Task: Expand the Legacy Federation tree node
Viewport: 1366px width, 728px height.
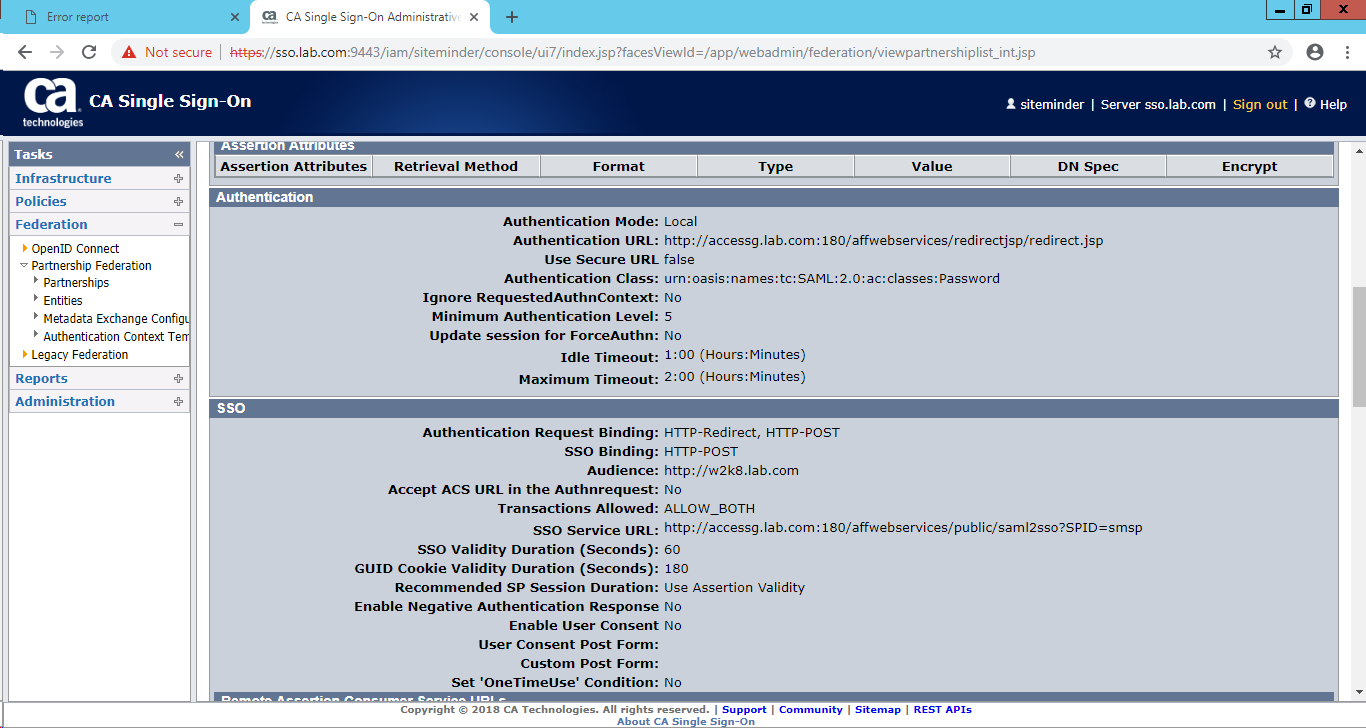Action: pyautogui.click(x=25, y=354)
